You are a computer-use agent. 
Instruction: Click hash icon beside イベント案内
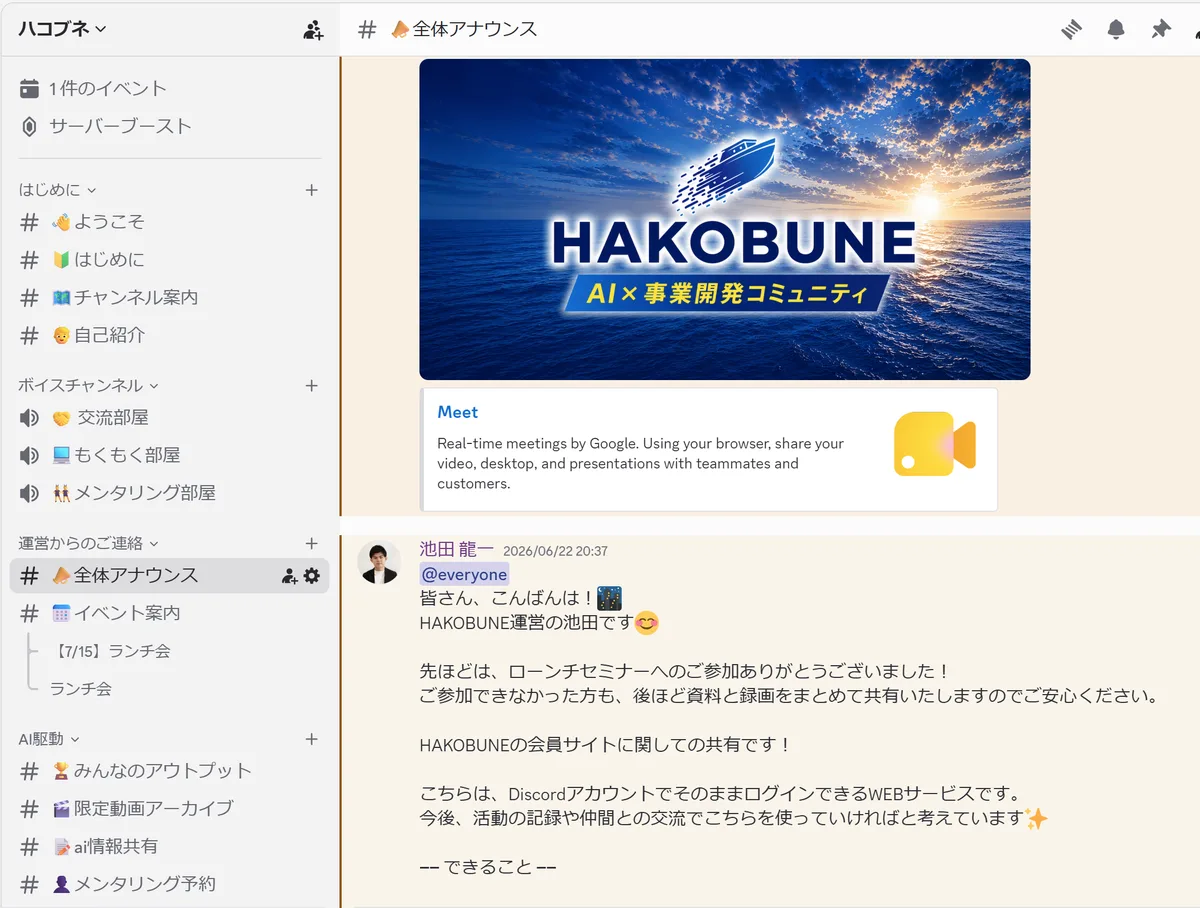(30, 614)
